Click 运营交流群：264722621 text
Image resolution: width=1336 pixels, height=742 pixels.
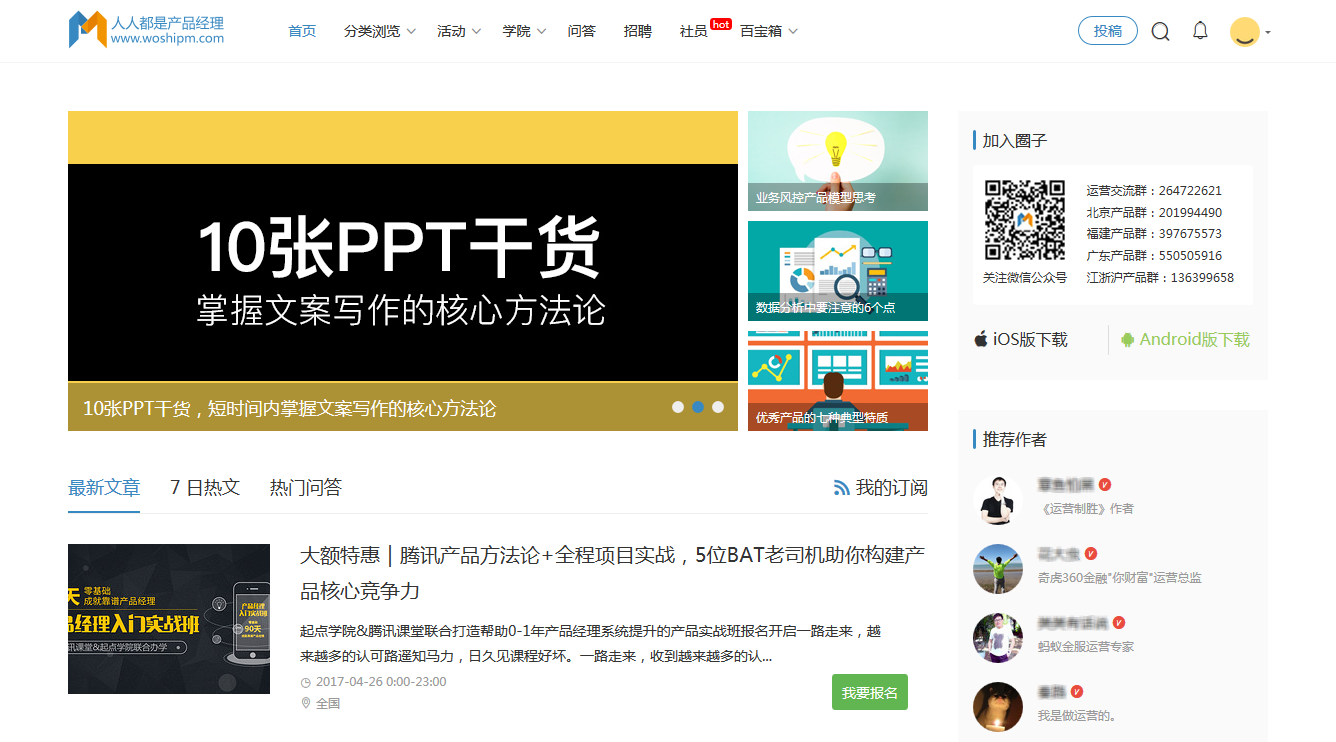point(1154,190)
